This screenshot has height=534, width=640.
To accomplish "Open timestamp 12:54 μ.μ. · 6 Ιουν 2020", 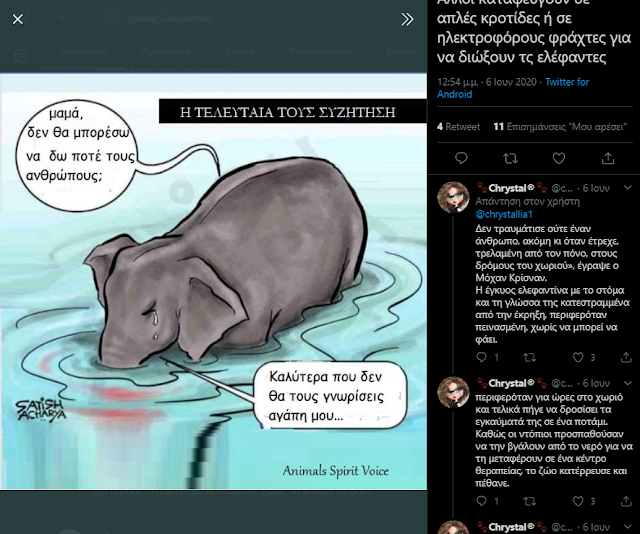I will click(487, 82).
